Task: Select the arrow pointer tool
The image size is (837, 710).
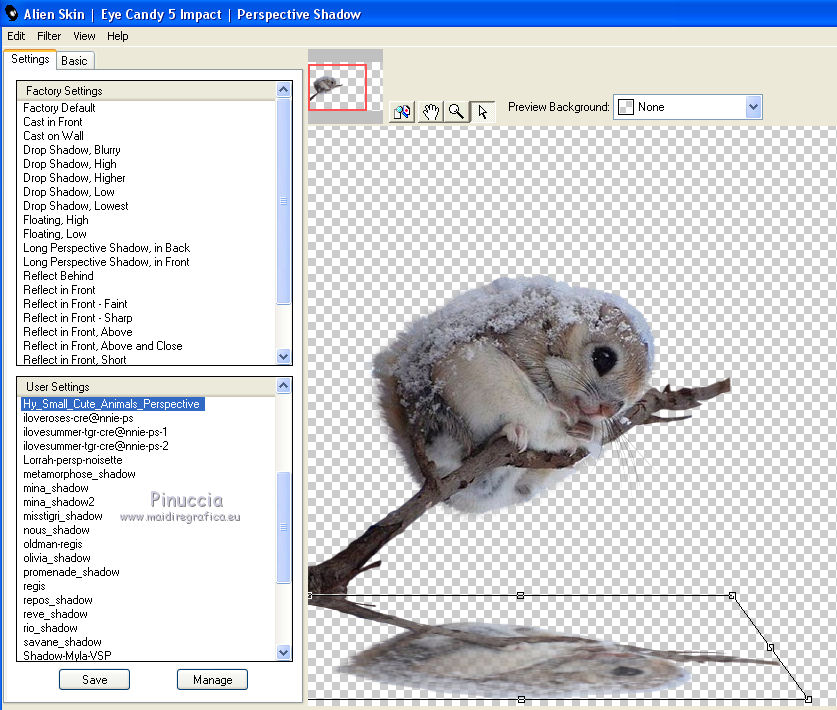Action: pyautogui.click(x=483, y=112)
